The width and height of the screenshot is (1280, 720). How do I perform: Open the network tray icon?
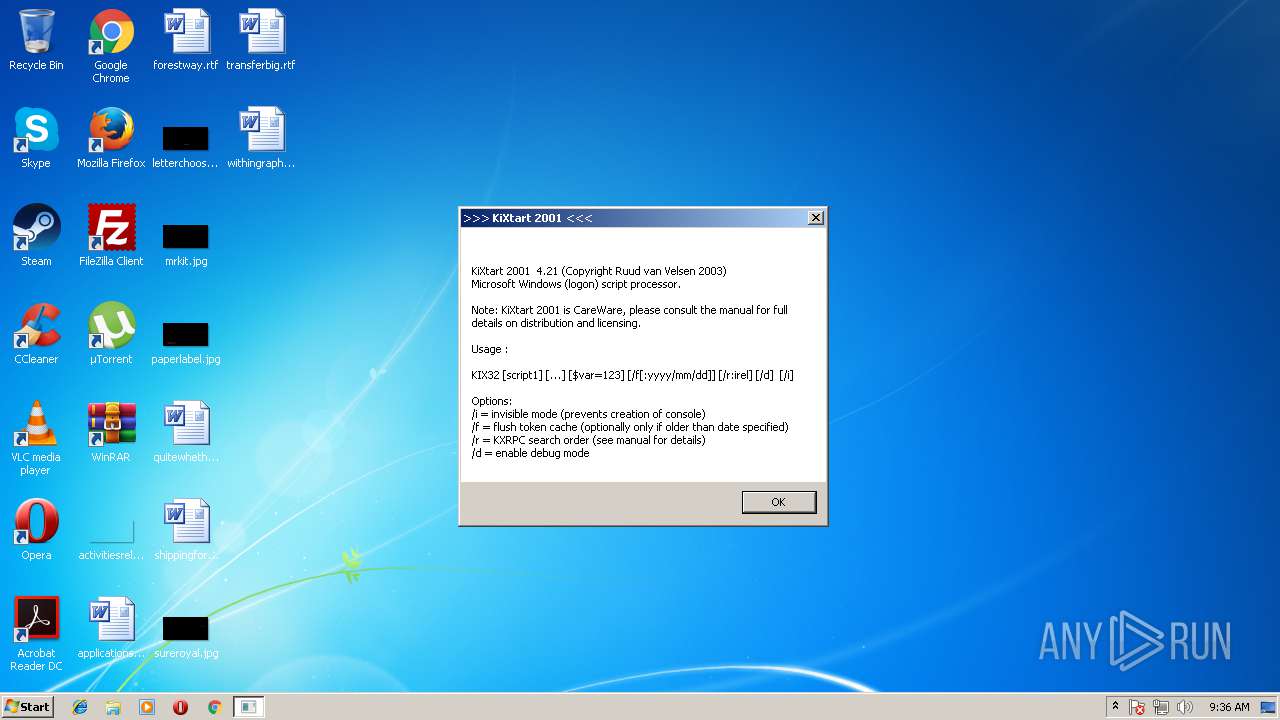click(x=1161, y=707)
